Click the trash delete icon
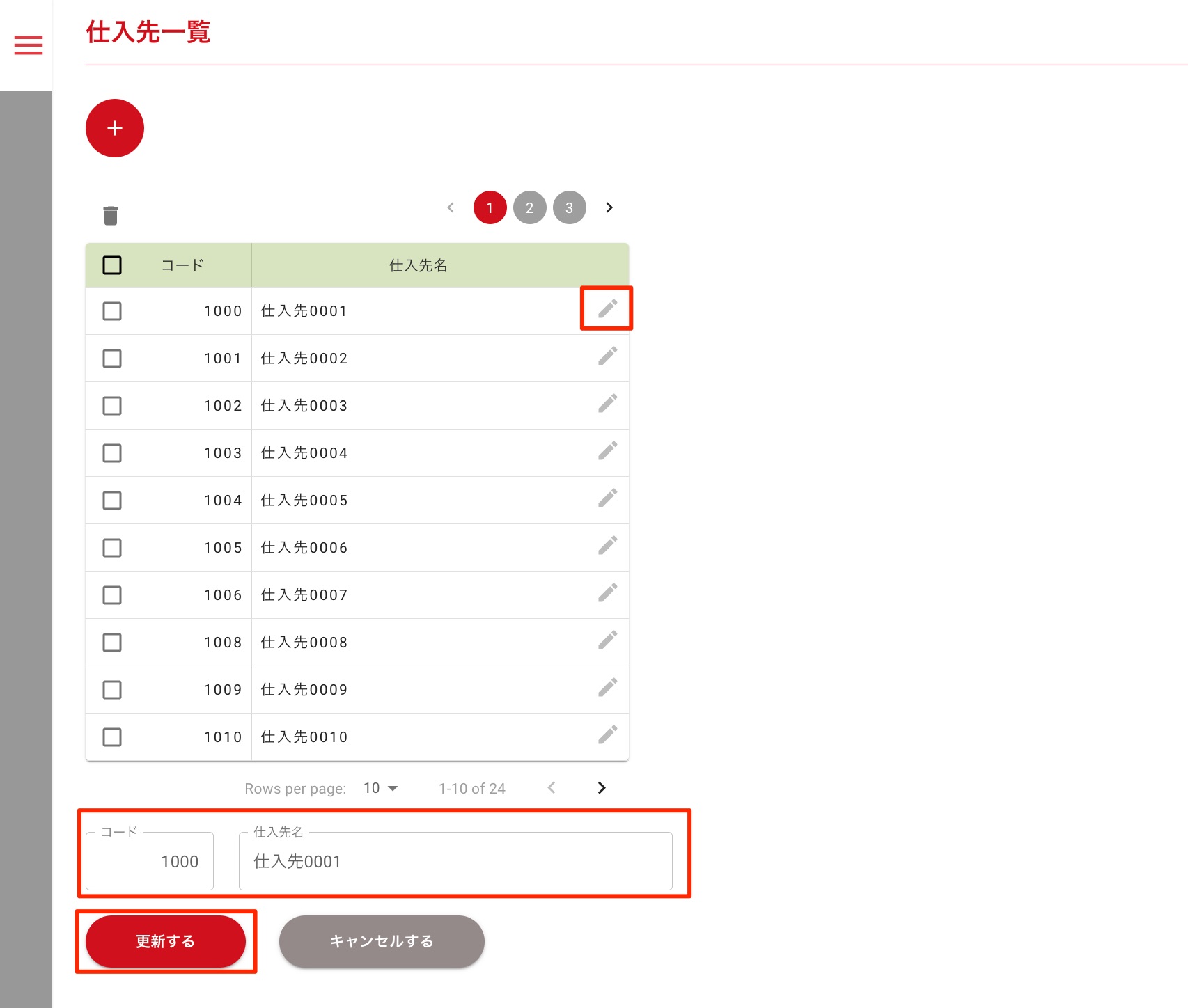Viewport: 1188px width, 1008px height. pyautogui.click(x=111, y=216)
